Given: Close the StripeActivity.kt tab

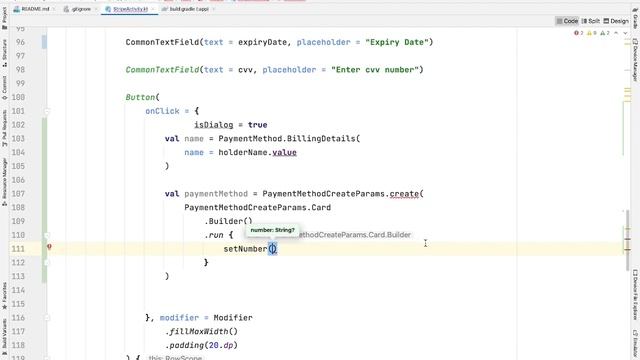Looking at the screenshot, I should click(x=153, y=9).
